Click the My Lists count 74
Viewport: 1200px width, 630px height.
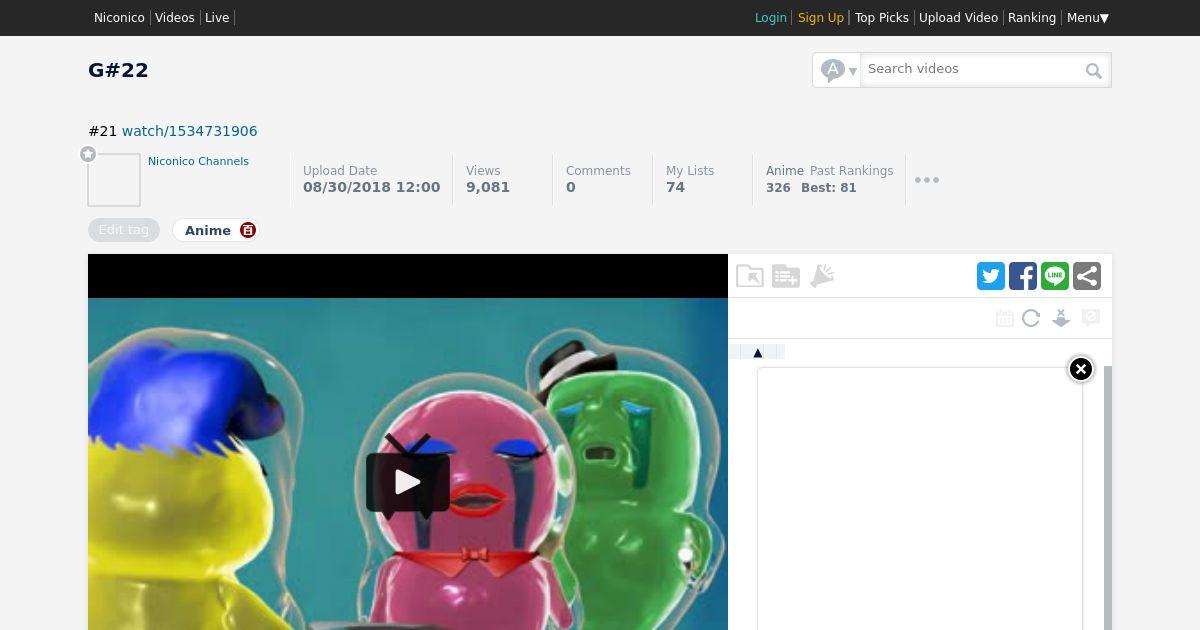tap(676, 187)
